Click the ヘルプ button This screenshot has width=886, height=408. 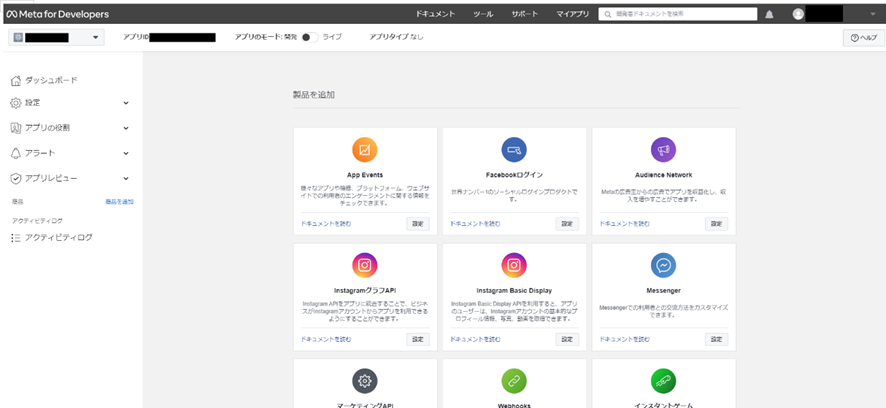click(863, 37)
